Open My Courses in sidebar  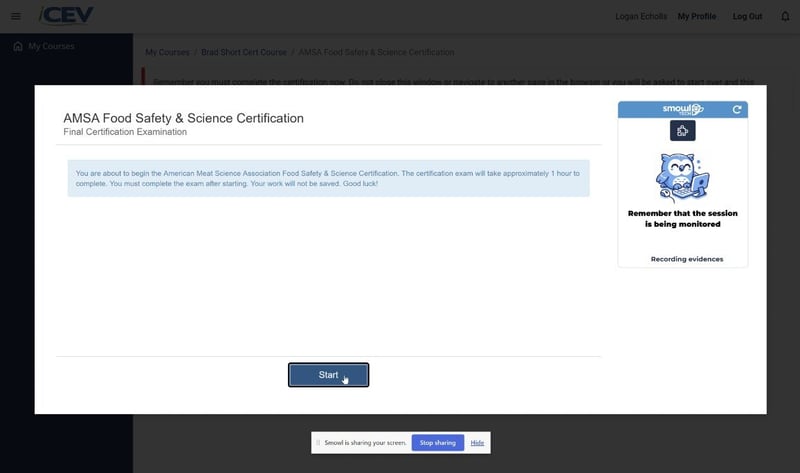tap(51, 46)
